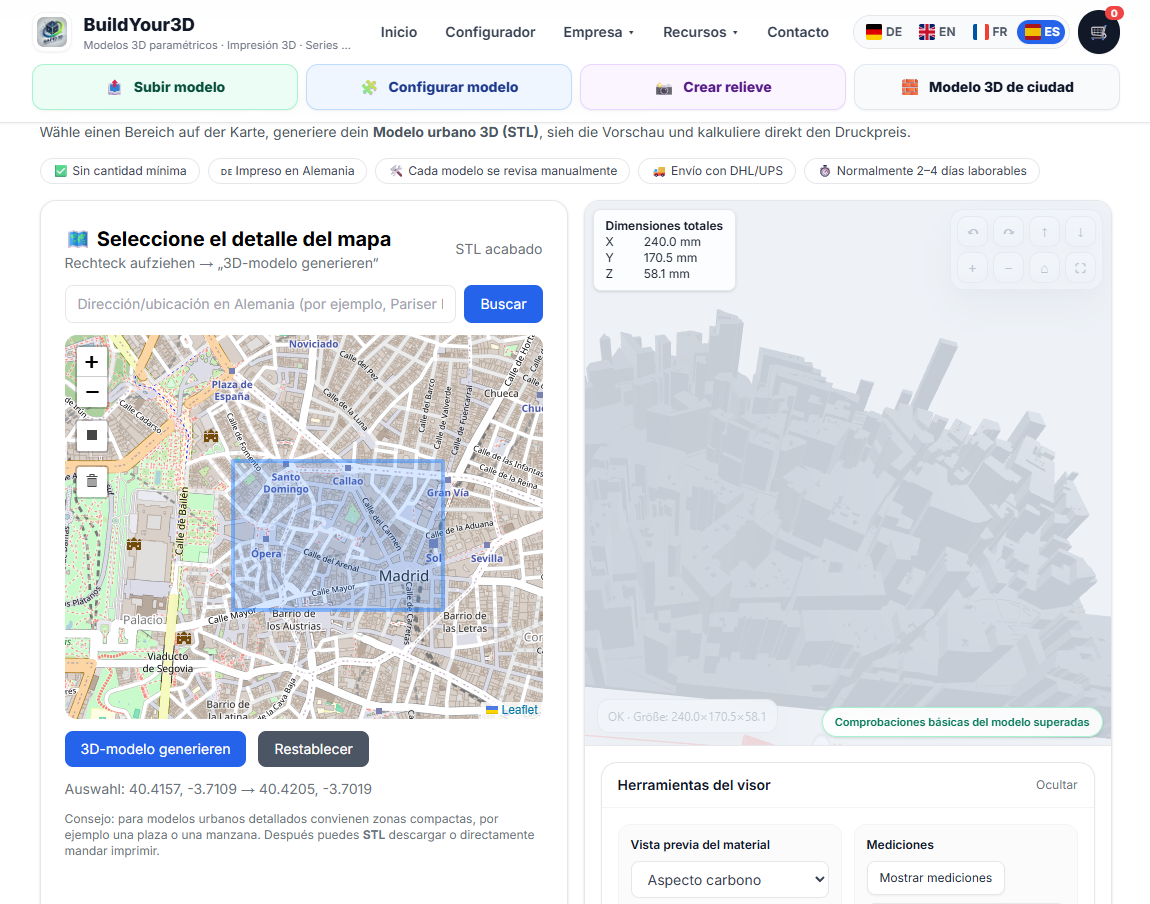Zoom out on the Leaflet map
Viewport: 1150px width, 904px height.
92,392
